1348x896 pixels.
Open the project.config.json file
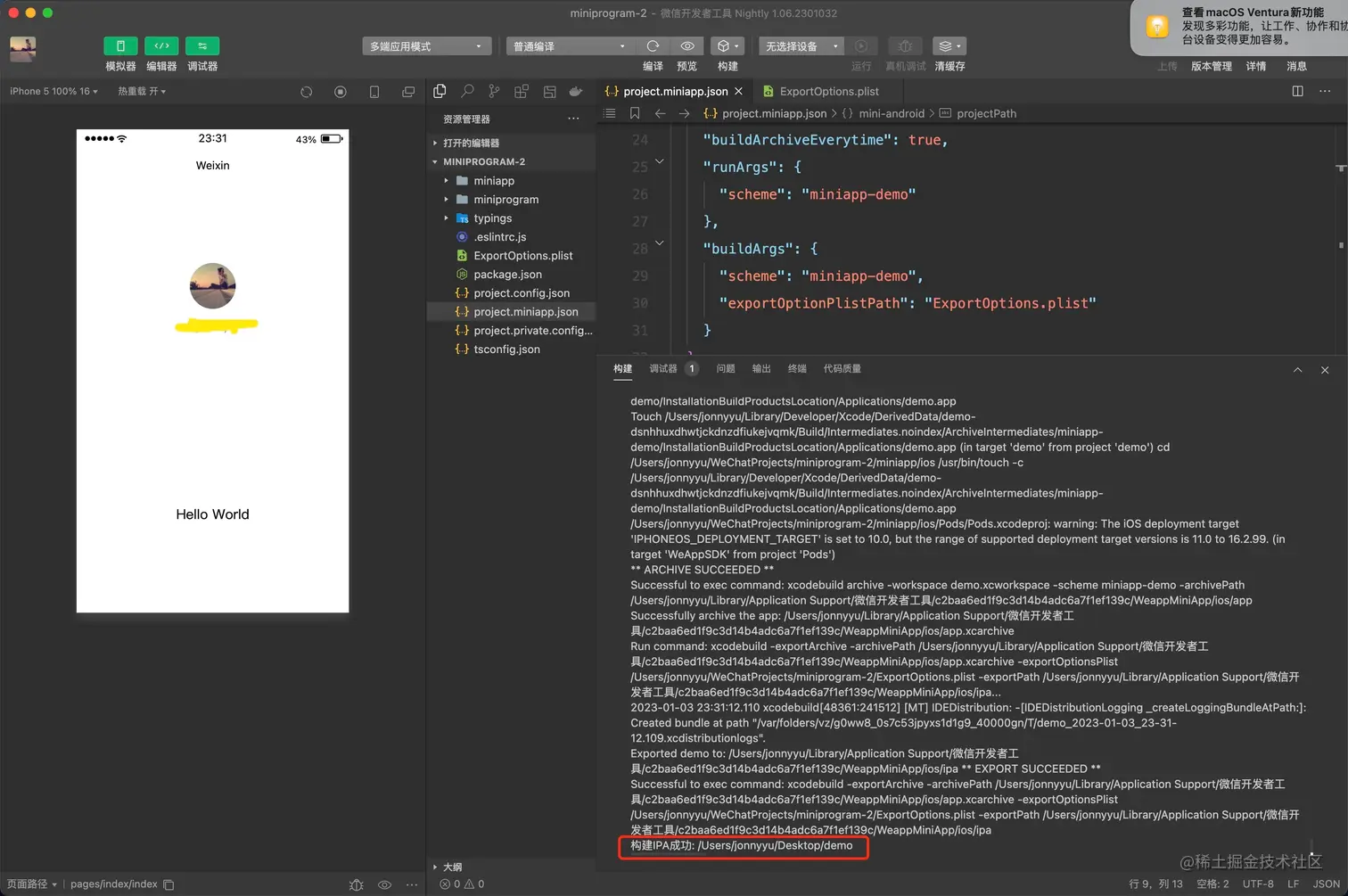(511, 293)
